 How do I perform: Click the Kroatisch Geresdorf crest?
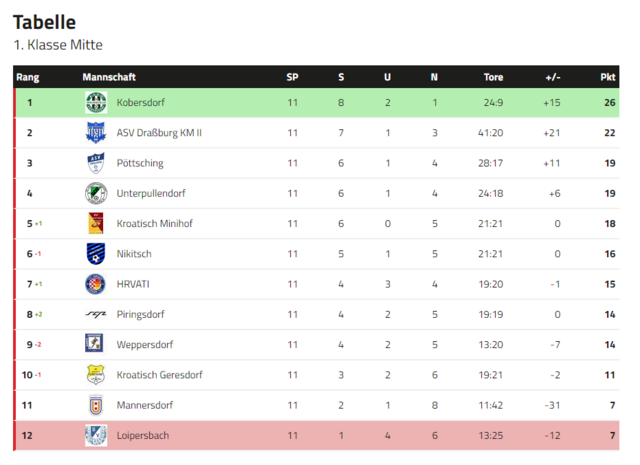pos(96,375)
